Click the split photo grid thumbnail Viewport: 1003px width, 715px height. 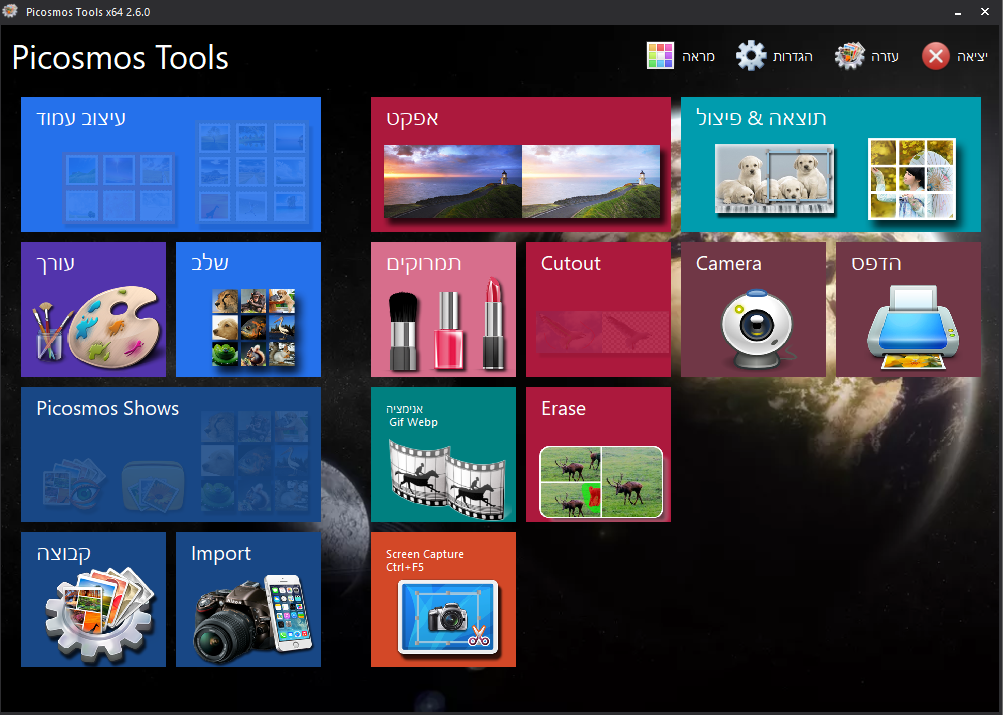click(912, 179)
